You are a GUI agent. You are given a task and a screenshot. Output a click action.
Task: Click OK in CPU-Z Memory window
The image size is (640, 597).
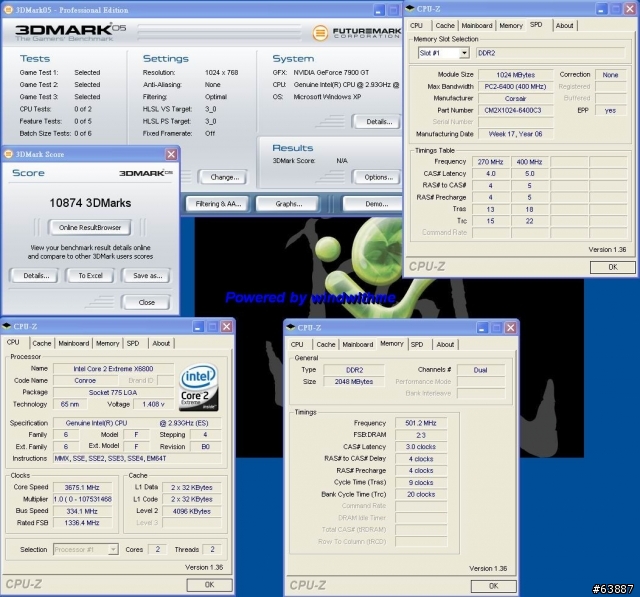(x=493, y=586)
